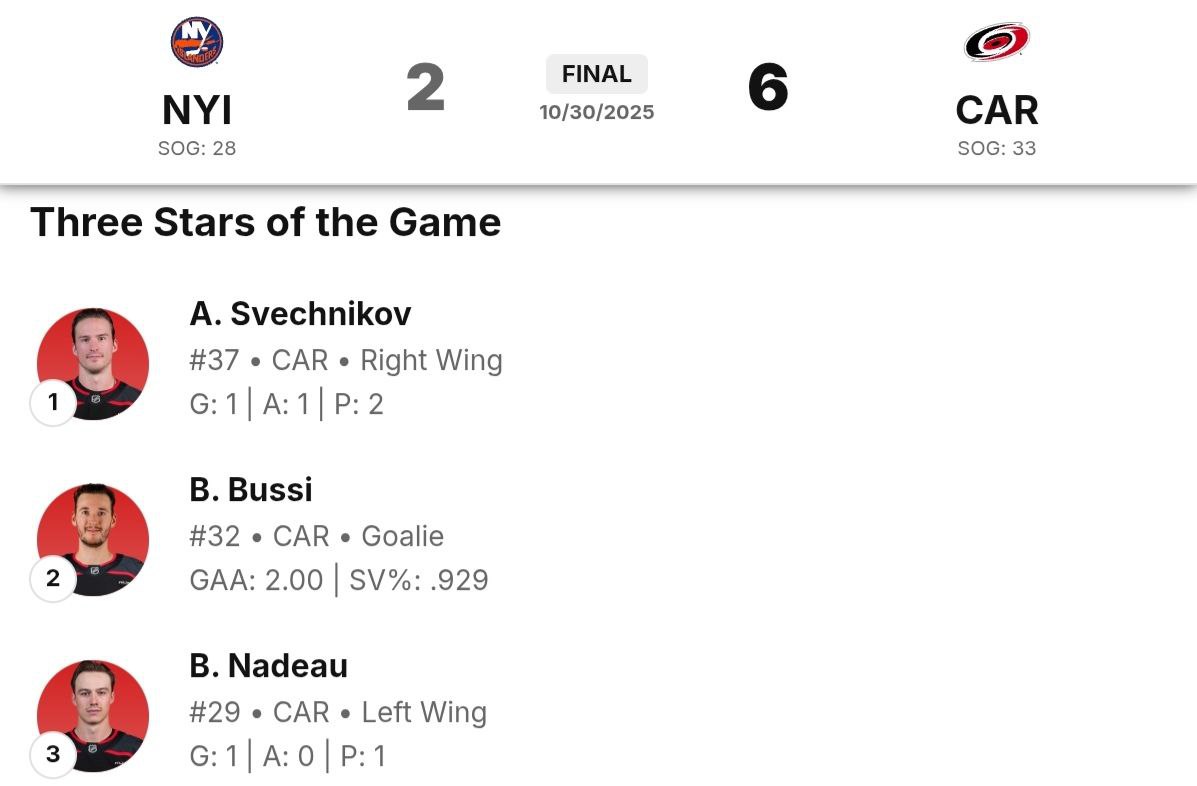Viewport: 1197px width, 786px height.
Task: Click the NYI team abbreviation
Action: pos(197,110)
